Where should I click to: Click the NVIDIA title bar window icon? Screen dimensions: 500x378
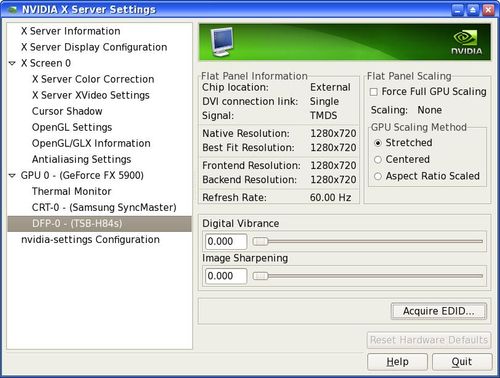click(12, 10)
